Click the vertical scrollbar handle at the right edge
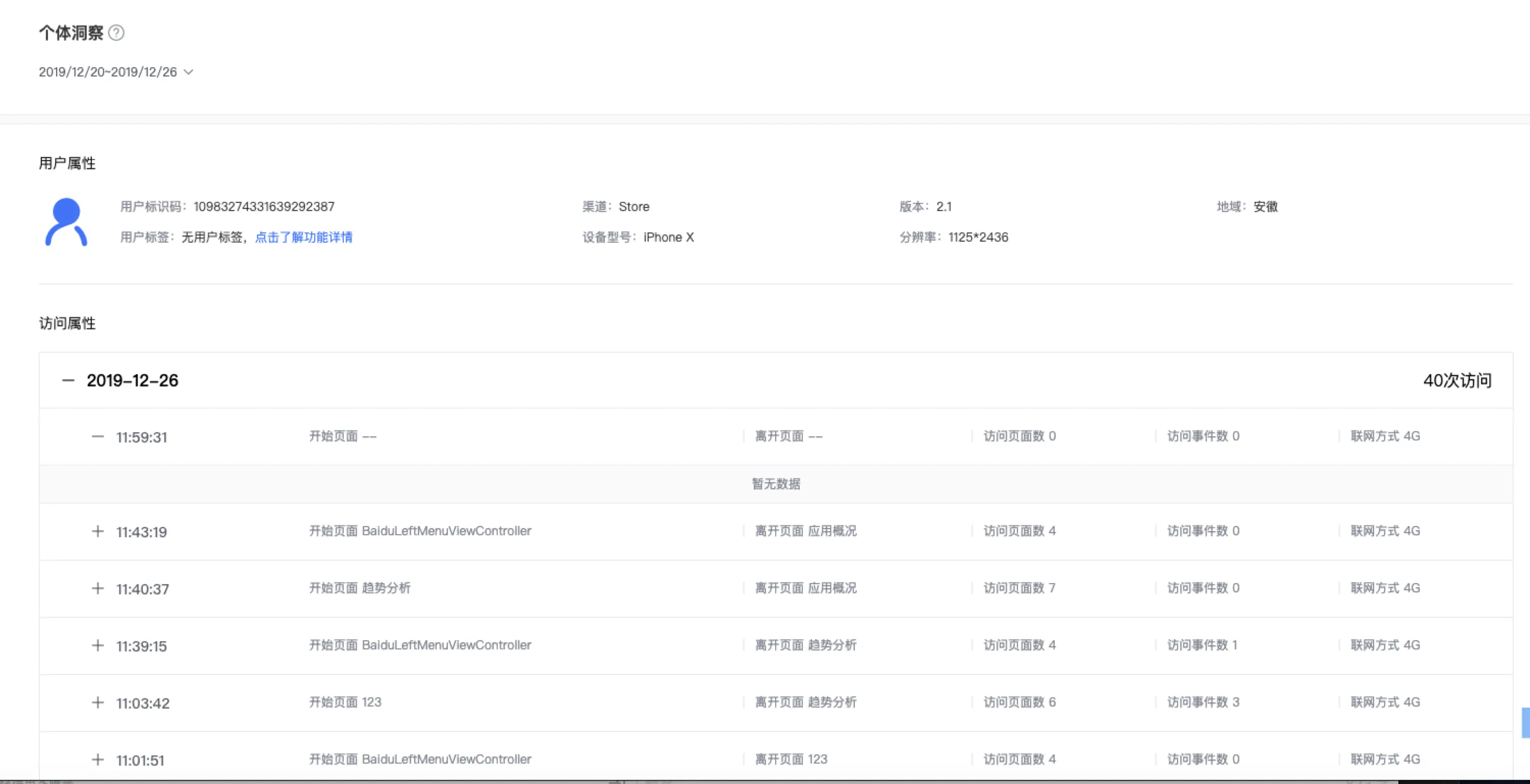Screen dimensions: 1530x784 coord(1525,722)
